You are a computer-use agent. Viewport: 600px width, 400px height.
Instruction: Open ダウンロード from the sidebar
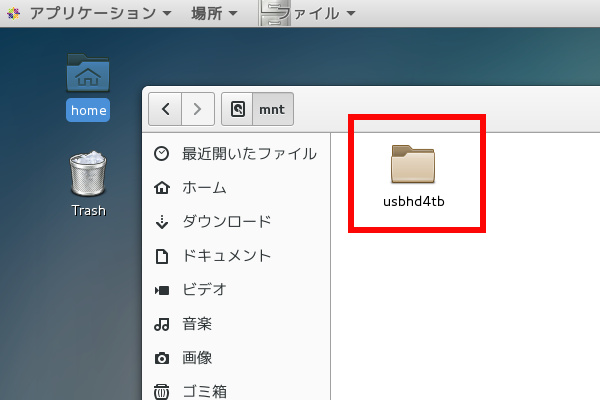[226, 222]
